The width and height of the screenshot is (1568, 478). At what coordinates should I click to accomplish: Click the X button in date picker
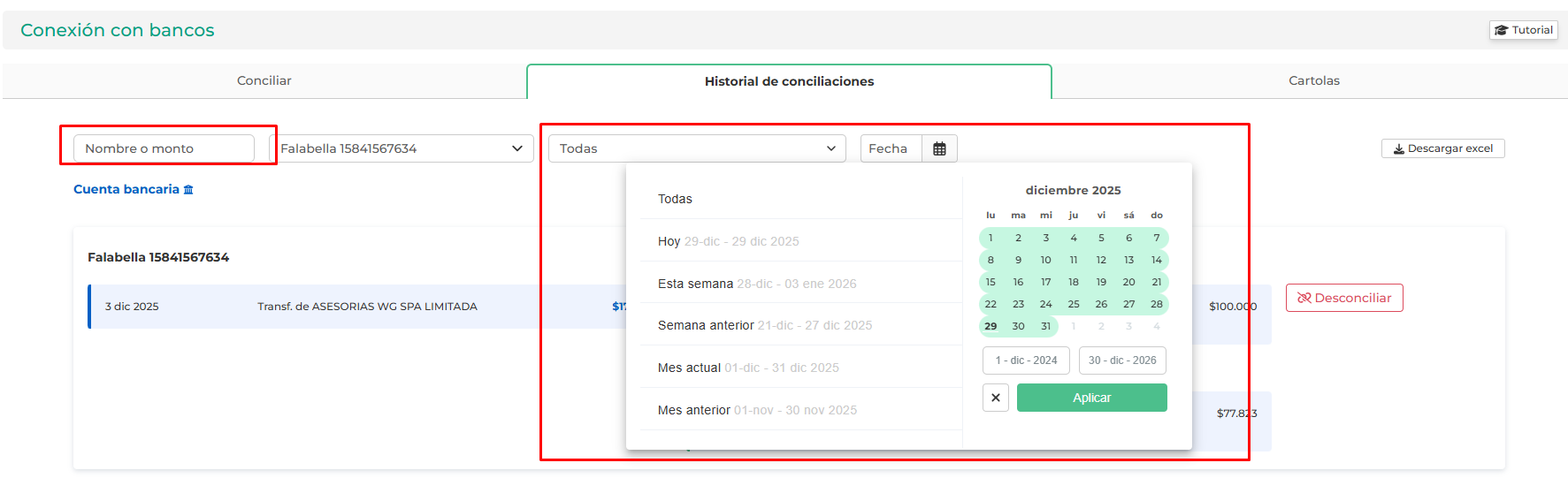995,398
